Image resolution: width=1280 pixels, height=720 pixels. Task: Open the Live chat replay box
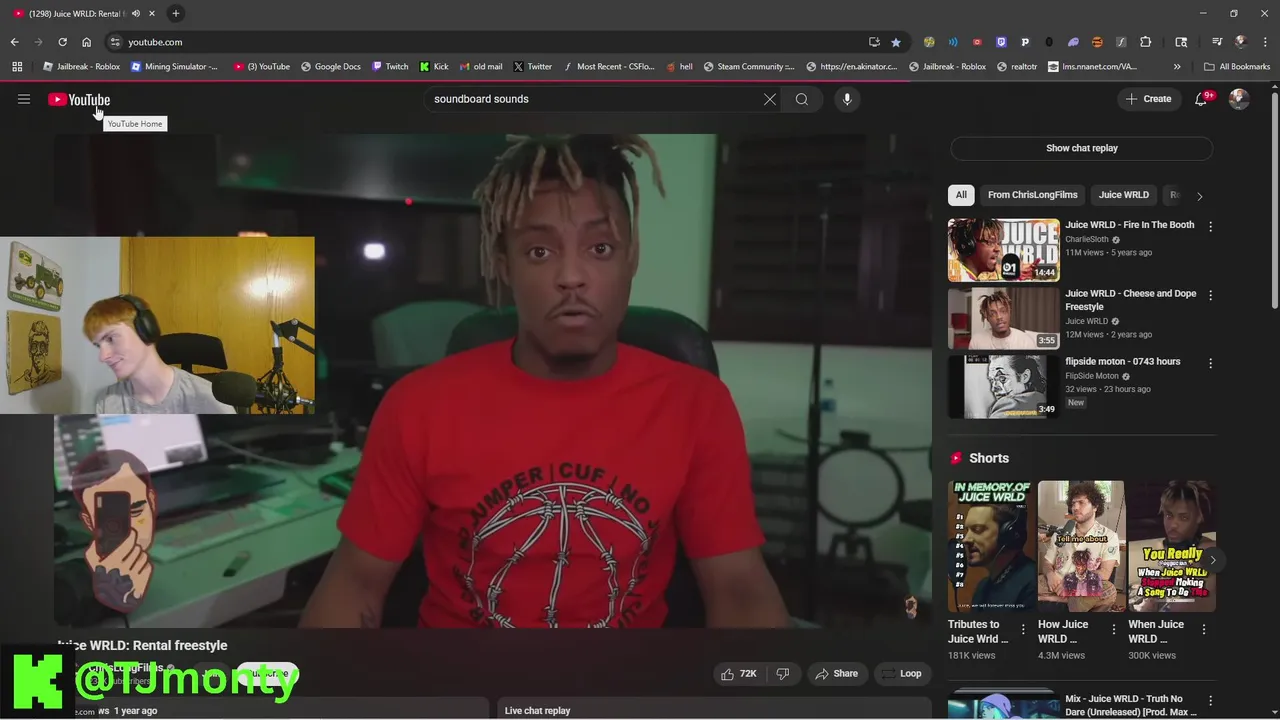(x=714, y=710)
